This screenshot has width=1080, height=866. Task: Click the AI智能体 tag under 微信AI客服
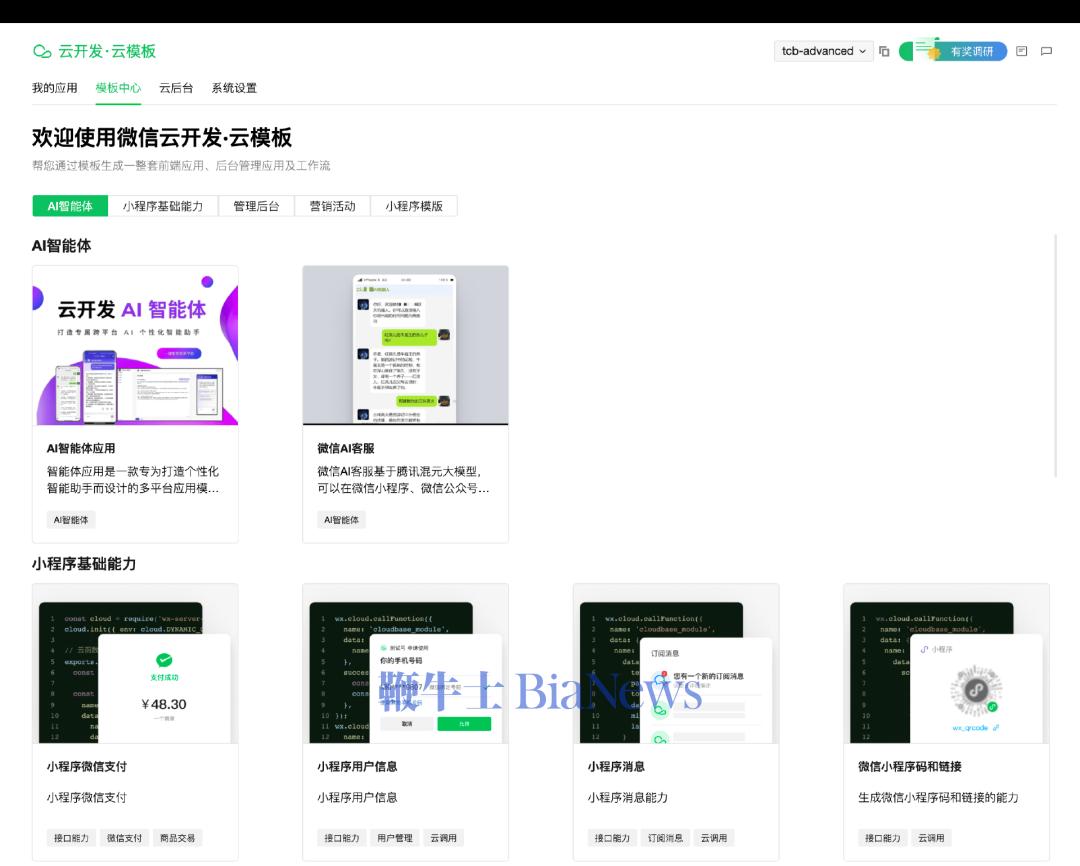pyautogui.click(x=342, y=520)
